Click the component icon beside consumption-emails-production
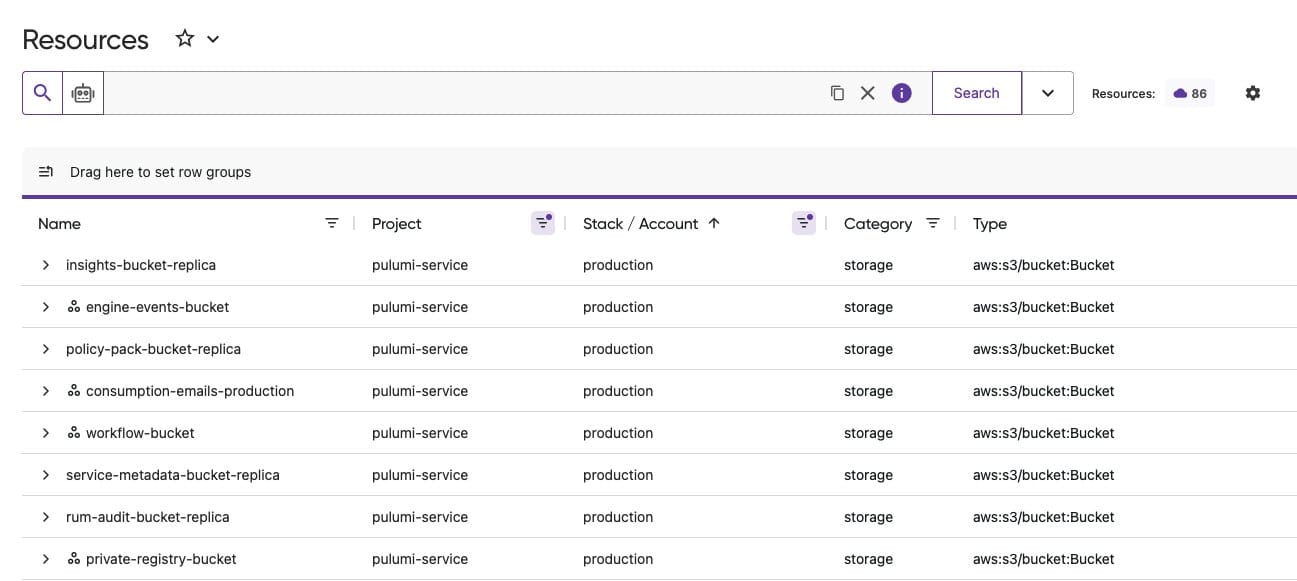1297x581 pixels. (73, 391)
